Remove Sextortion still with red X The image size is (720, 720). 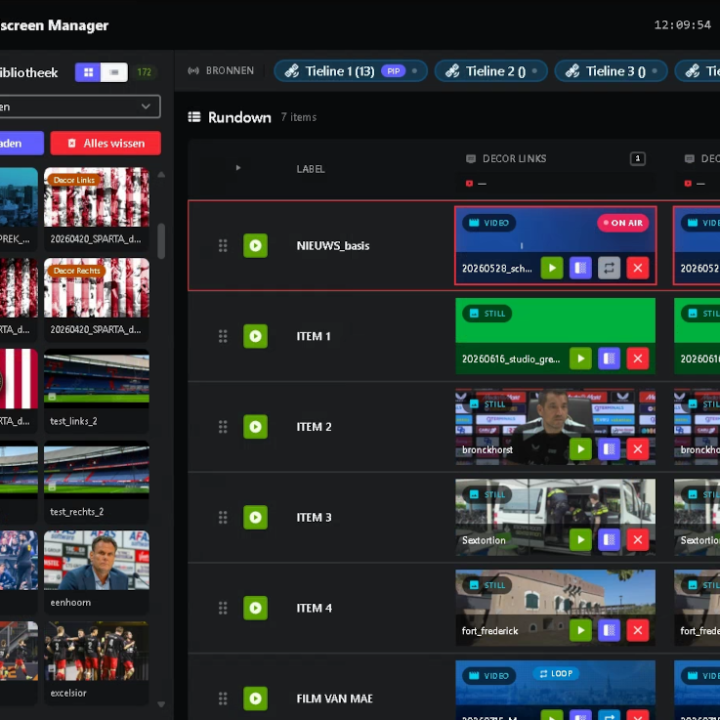[638, 540]
